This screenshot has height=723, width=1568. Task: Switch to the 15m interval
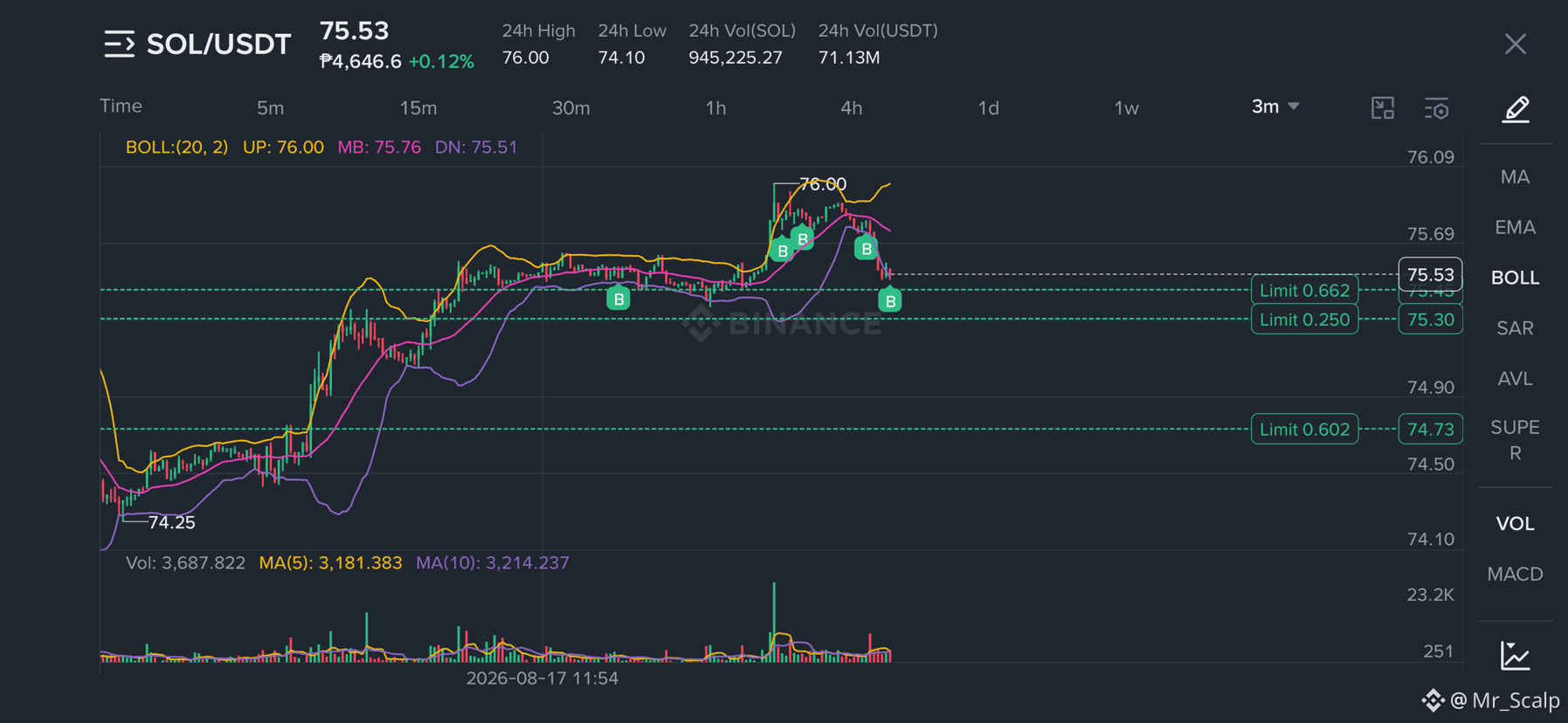(x=418, y=107)
